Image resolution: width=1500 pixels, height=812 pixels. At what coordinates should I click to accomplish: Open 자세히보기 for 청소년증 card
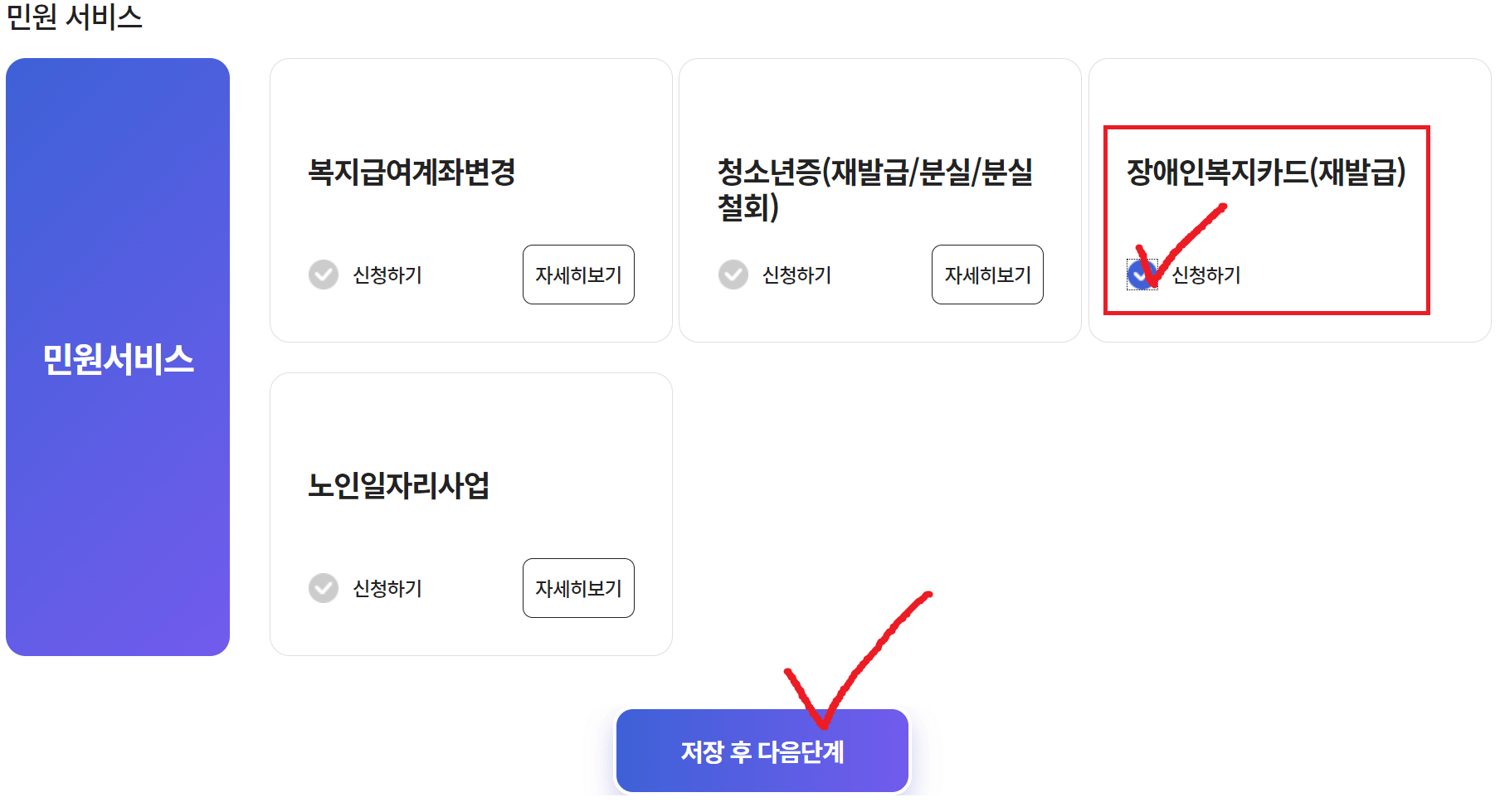click(987, 275)
